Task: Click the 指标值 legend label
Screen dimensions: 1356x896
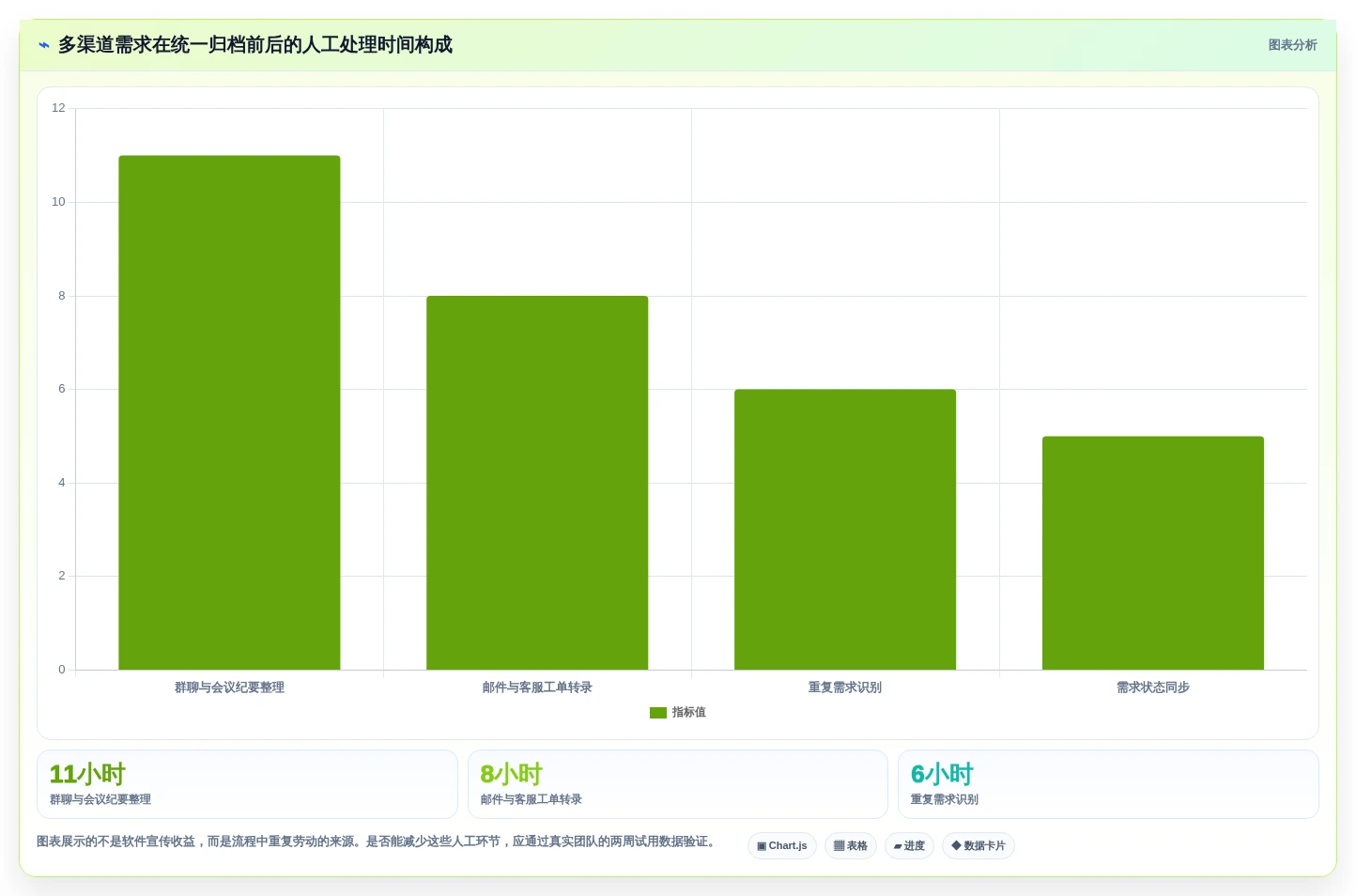Action: point(689,713)
